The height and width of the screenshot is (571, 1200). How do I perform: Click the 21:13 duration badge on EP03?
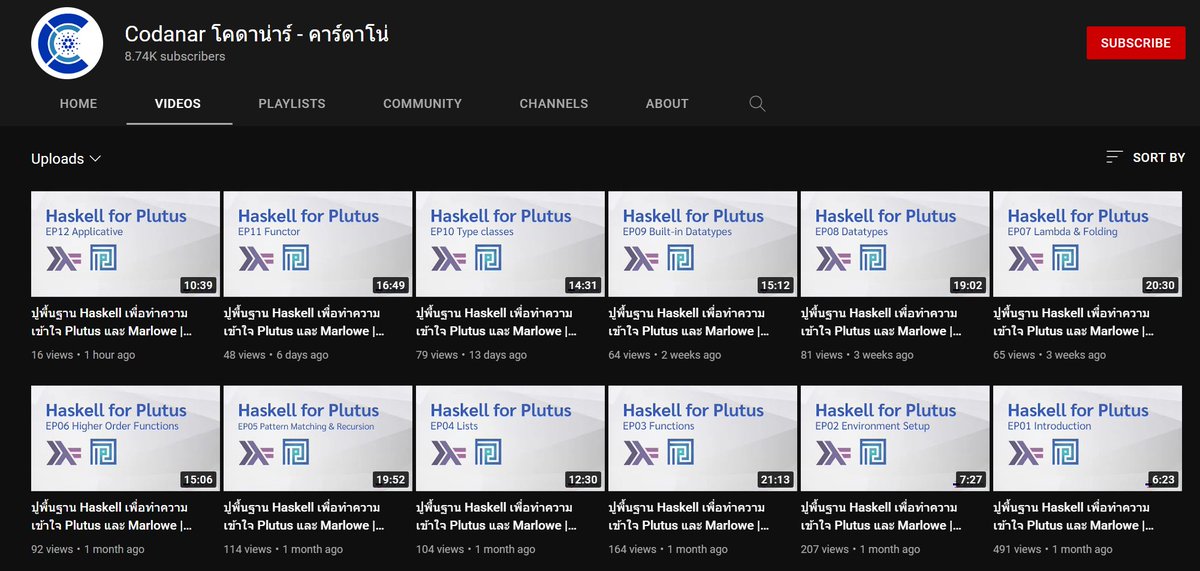pyautogui.click(x=775, y=479)
